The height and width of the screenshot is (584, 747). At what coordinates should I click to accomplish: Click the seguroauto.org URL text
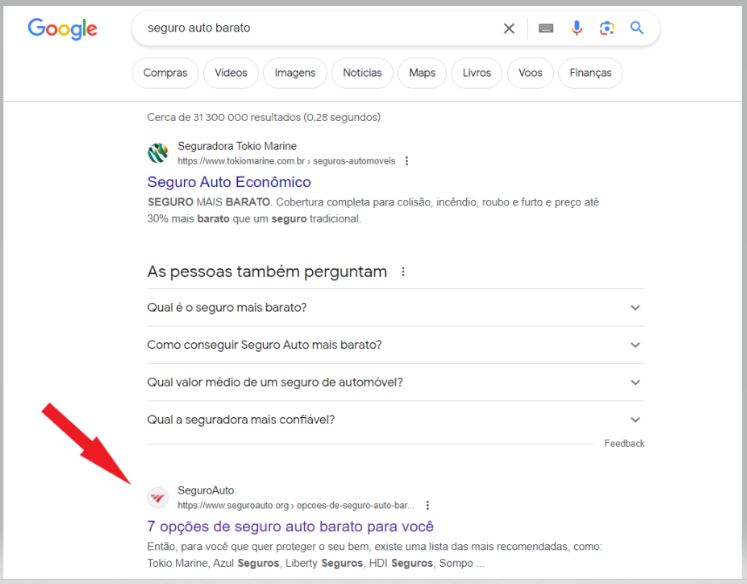[x=296, y=505]
